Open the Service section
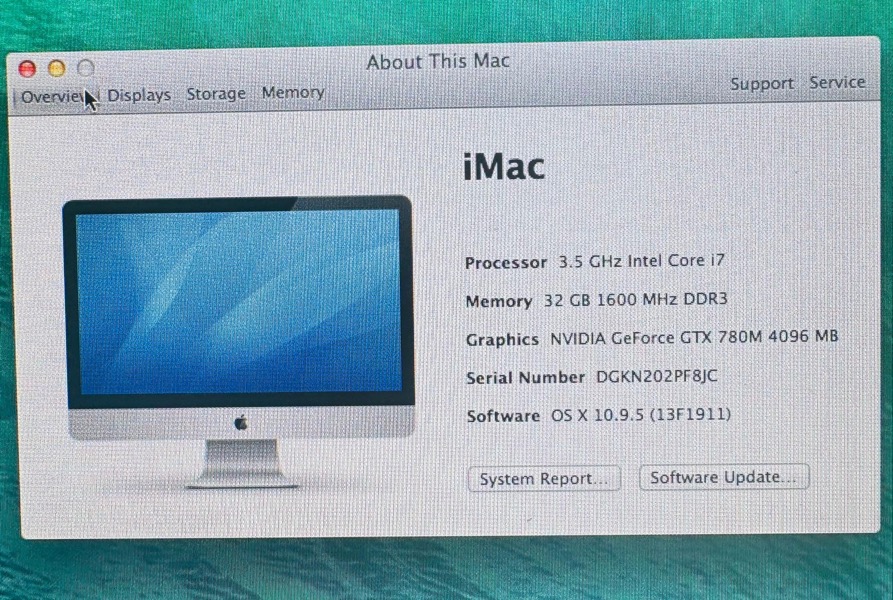The width and height of the screenshot is (893, 600). (x=837, y=83)
